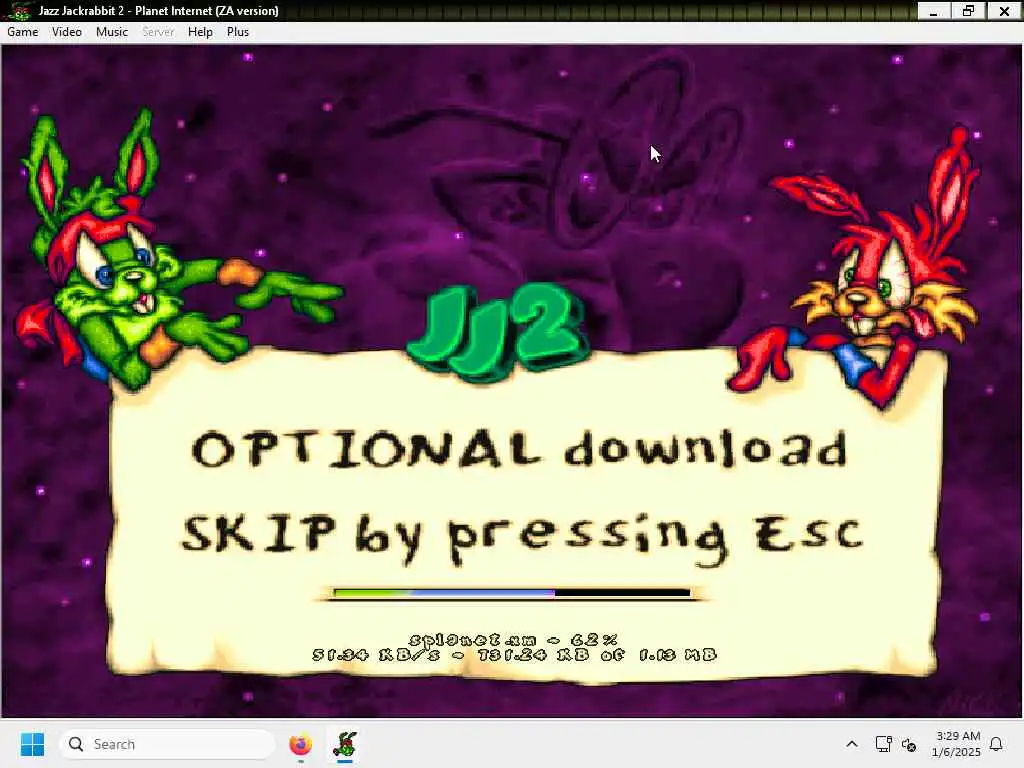Open the notifications bell icon

tap(996, 744)
